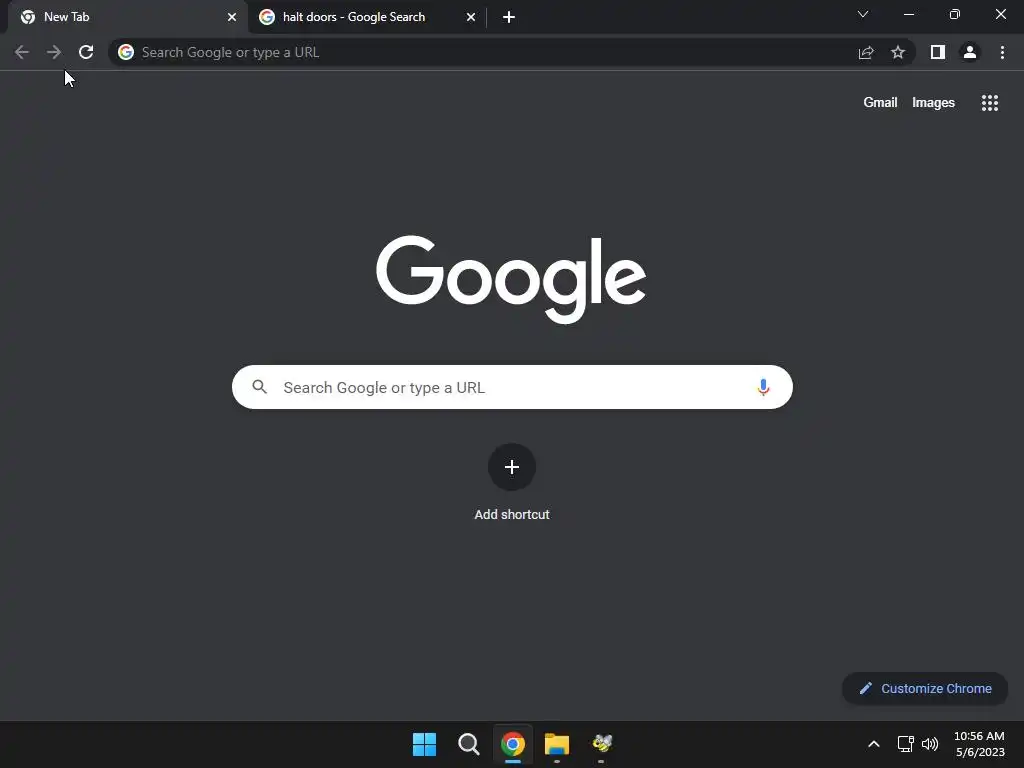This screenshot has height=768, width=1024.
Task: Click the Add shortcut plus button
Action: tap(512, 467)
